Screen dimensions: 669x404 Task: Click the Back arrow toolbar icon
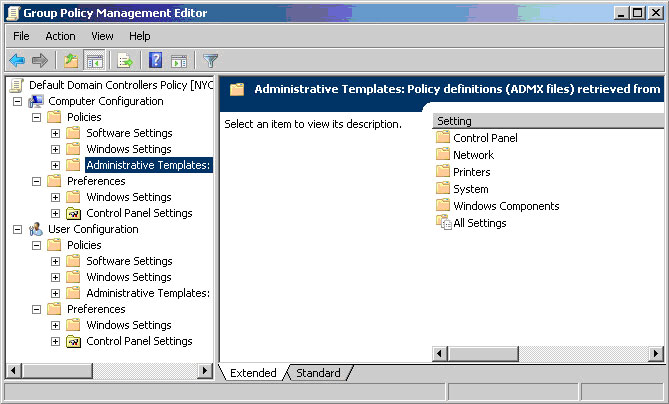point(17,60)
